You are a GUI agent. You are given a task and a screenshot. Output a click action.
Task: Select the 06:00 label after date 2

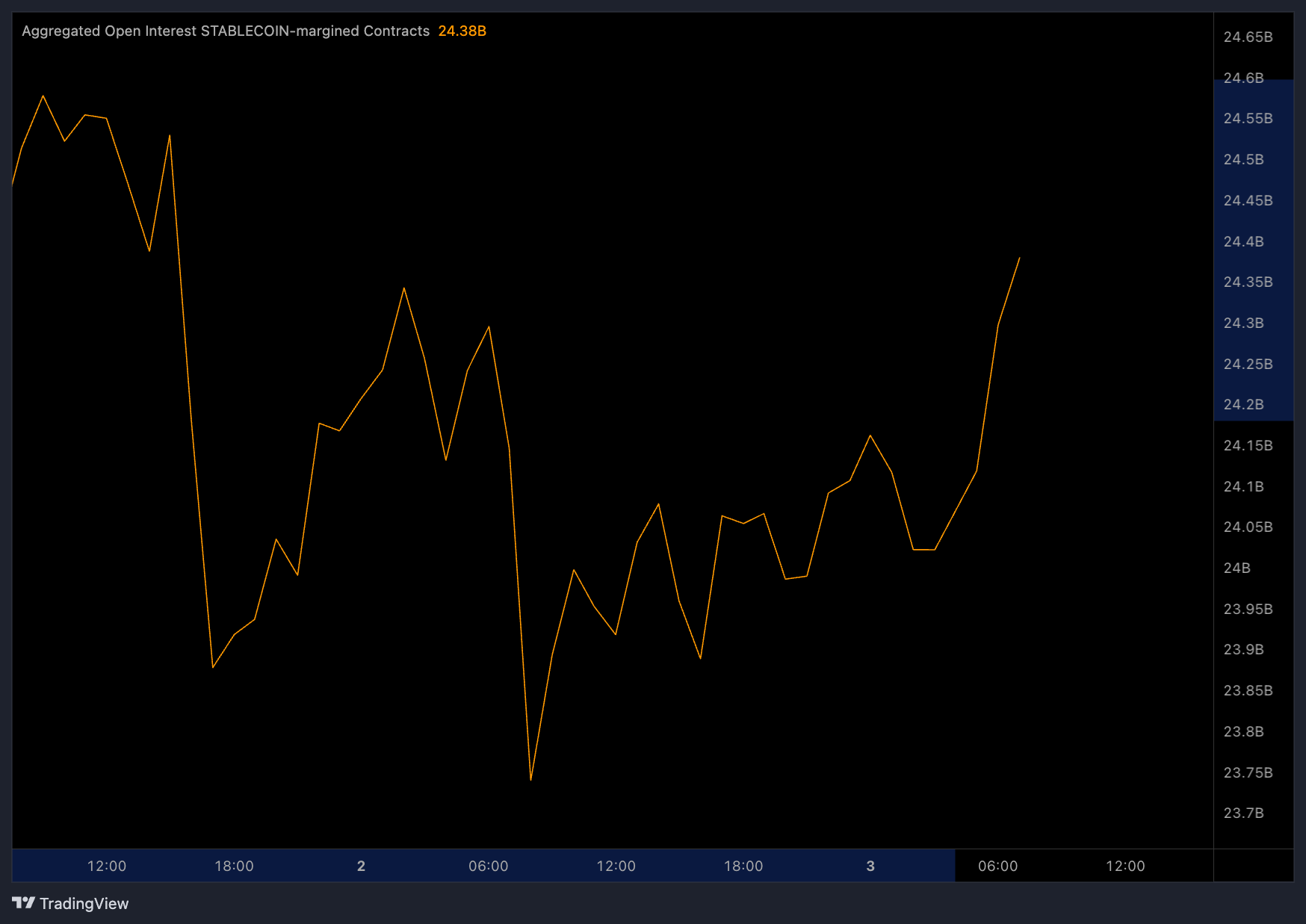pyautogui.click(x=488, y=866)
